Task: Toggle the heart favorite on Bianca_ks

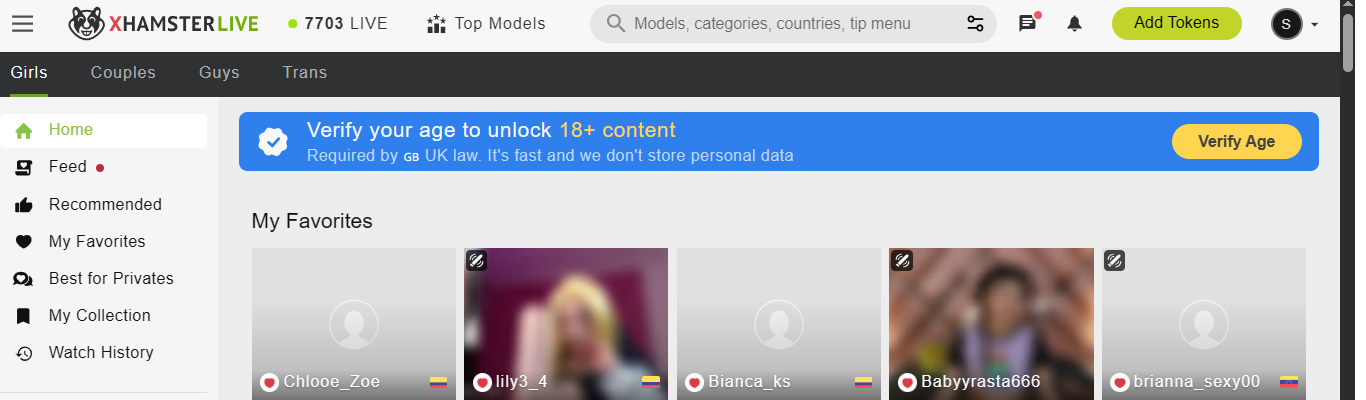Action: pos(694,382)
